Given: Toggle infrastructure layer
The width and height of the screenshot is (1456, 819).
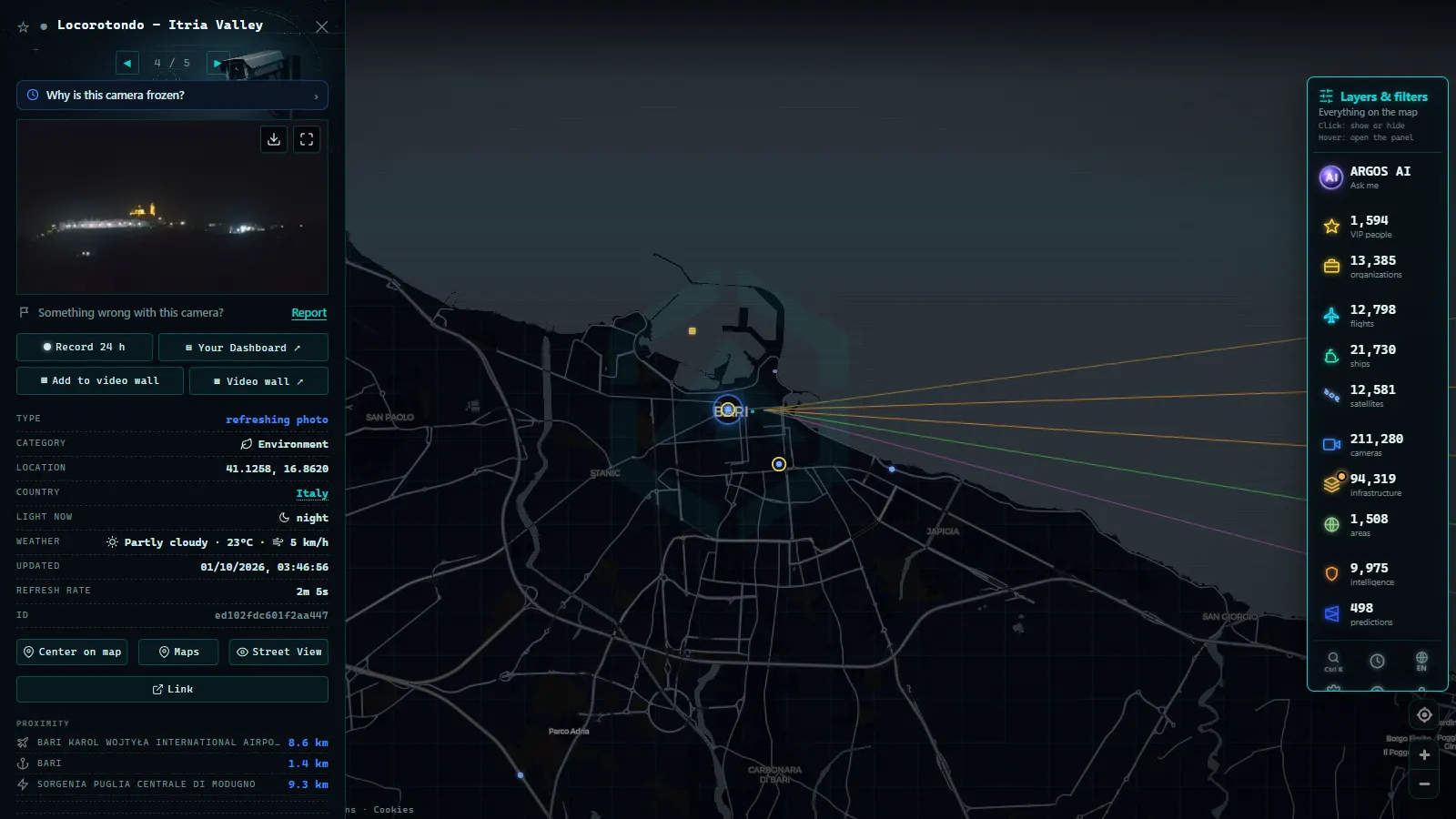Looking at the screenshot, I should [x=1377, y=484].
